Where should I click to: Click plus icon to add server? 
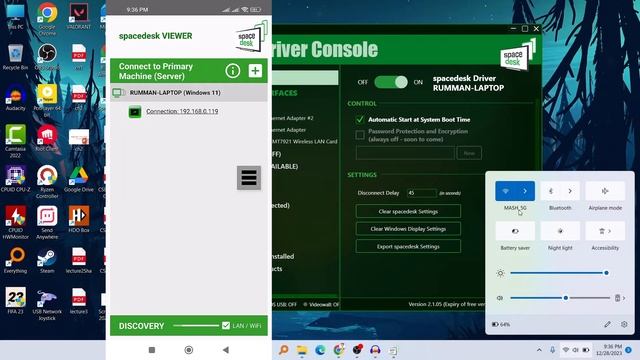[255, 71]
